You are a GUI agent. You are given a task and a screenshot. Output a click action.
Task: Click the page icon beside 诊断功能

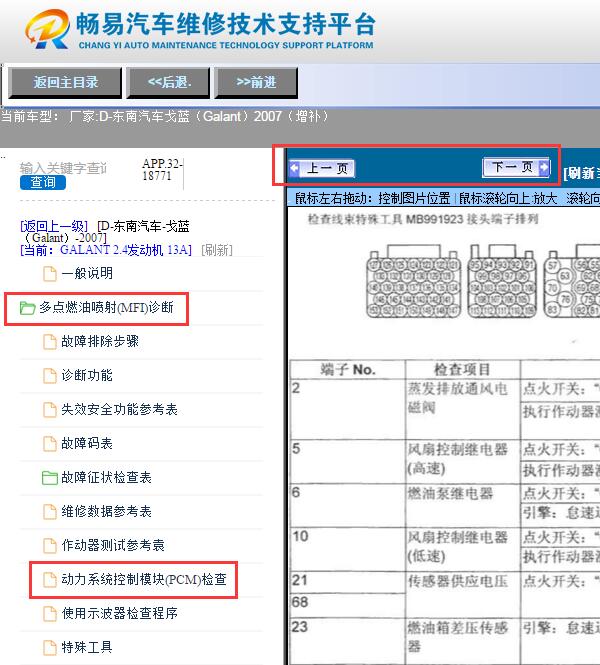[x=50, y=376]
